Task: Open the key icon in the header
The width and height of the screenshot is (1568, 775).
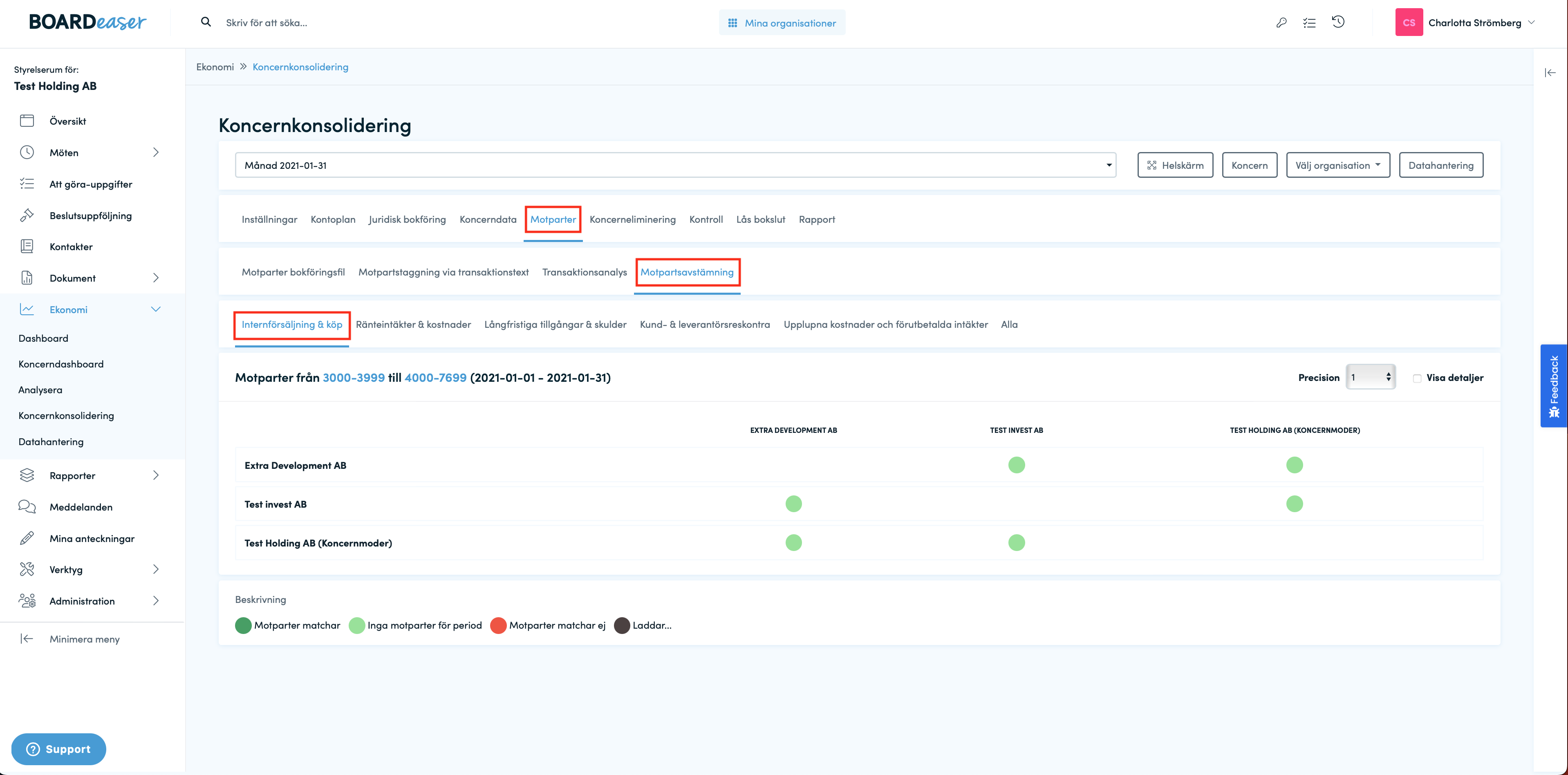Action: click(1281, 22)
